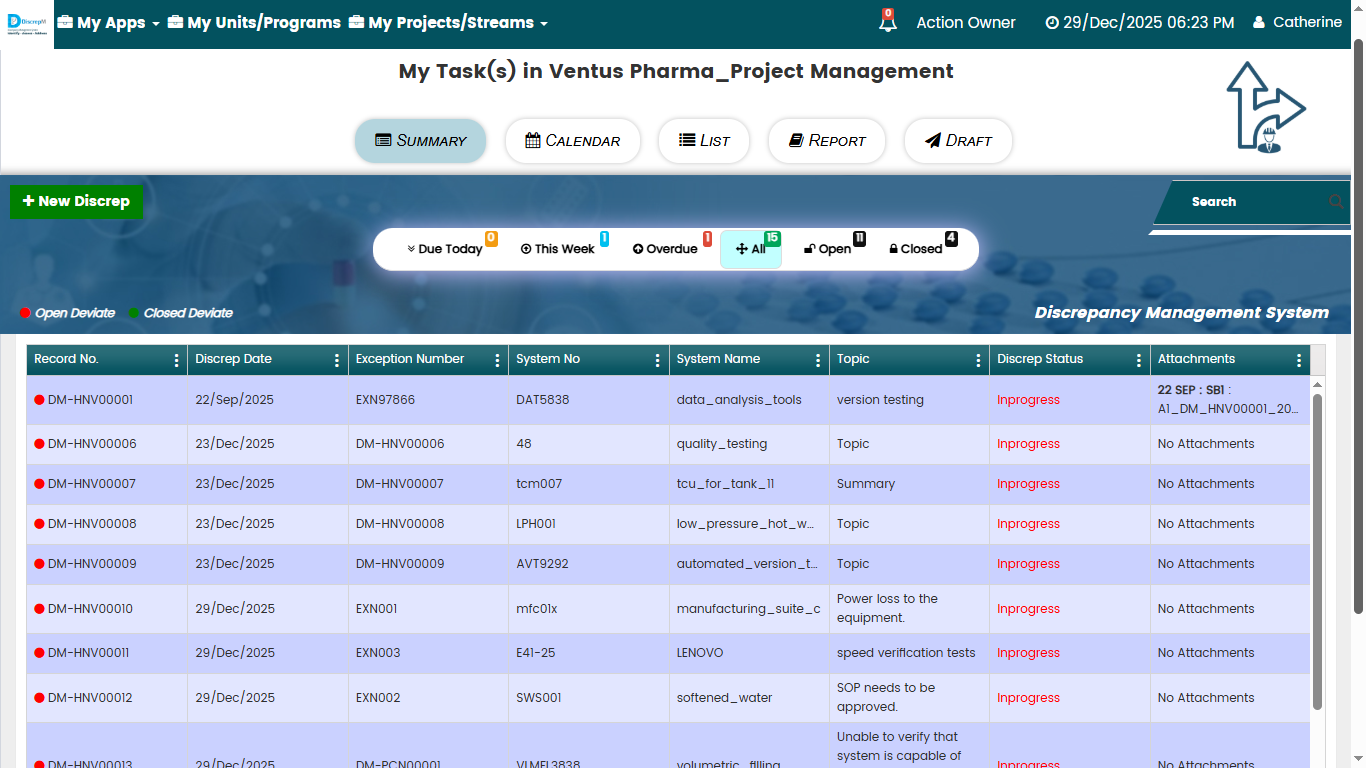Click the New Discrep button
This screenshot has width=1366, height=768.
77,202
